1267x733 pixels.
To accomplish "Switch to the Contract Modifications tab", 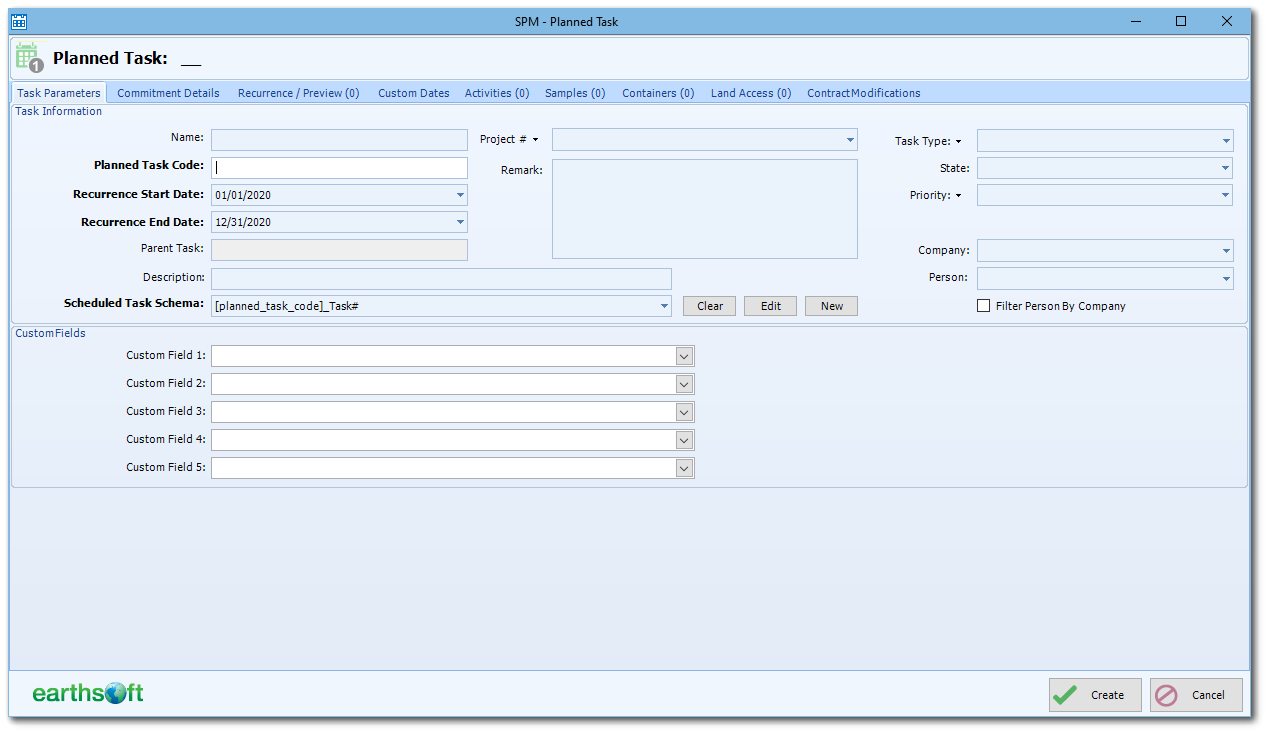I will tap(863, 92).
